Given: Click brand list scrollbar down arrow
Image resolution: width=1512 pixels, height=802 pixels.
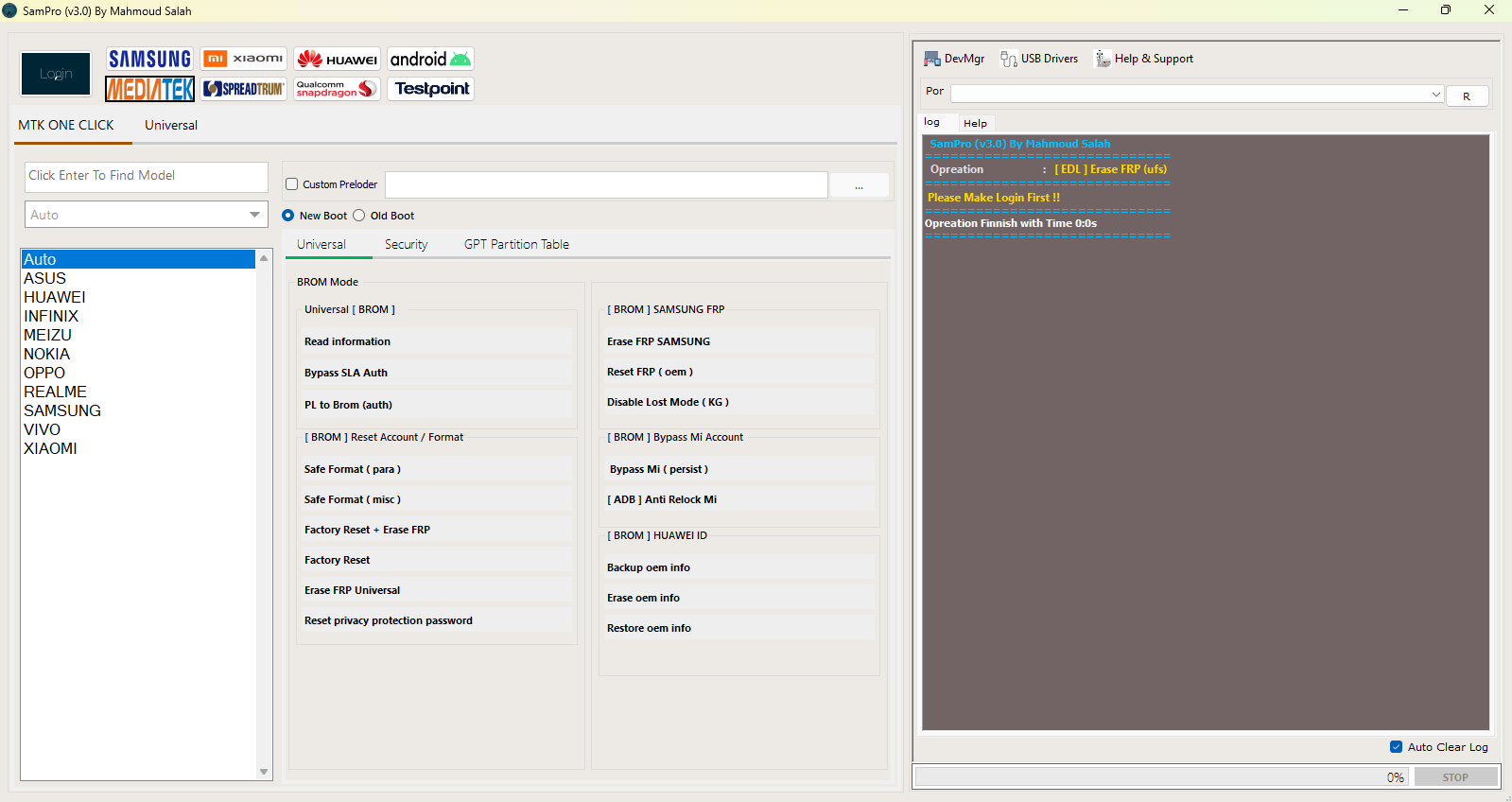Looking at the screenshot, I should (264, 772).
